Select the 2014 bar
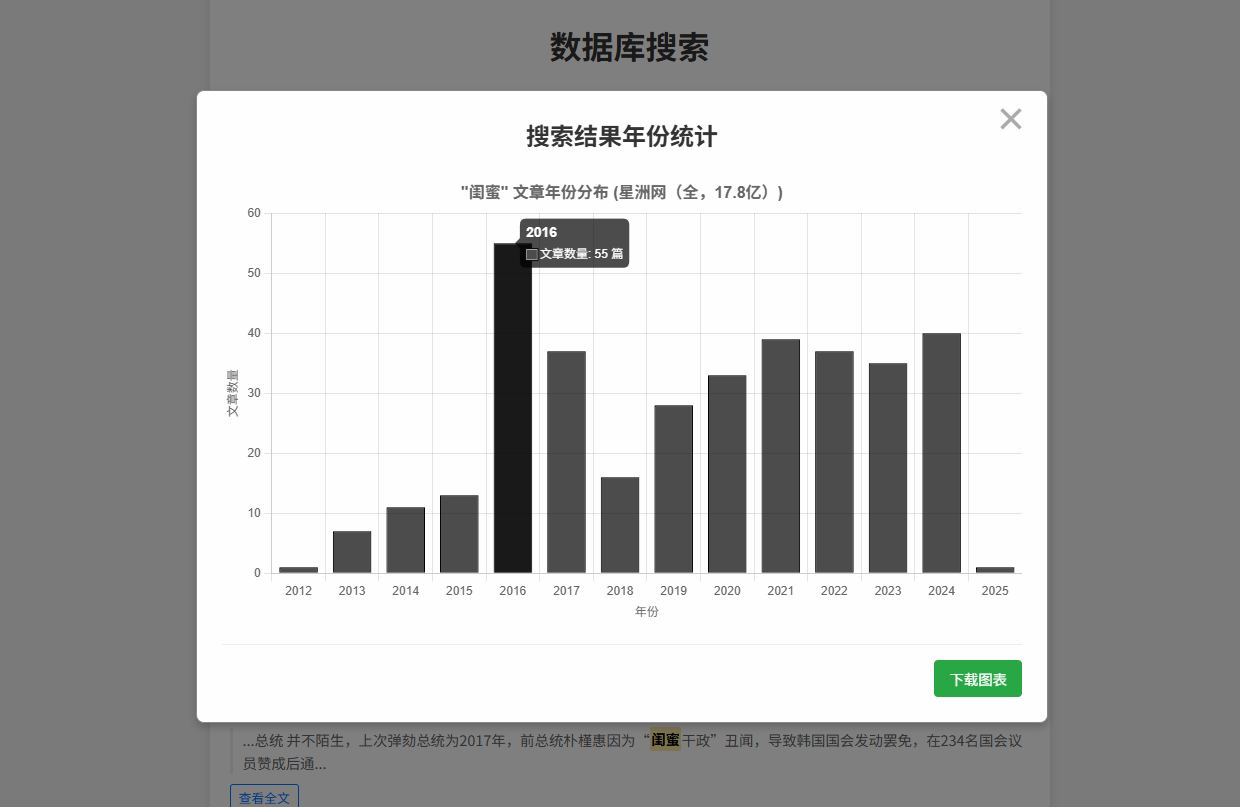This screenshot has height=807, width=1240. [405, 540]
